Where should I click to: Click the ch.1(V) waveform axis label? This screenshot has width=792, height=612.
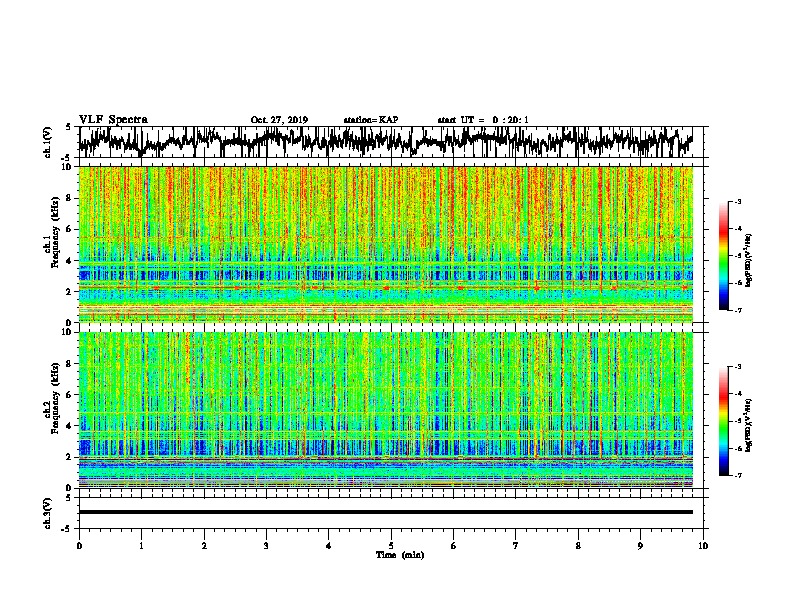(48, 142)
